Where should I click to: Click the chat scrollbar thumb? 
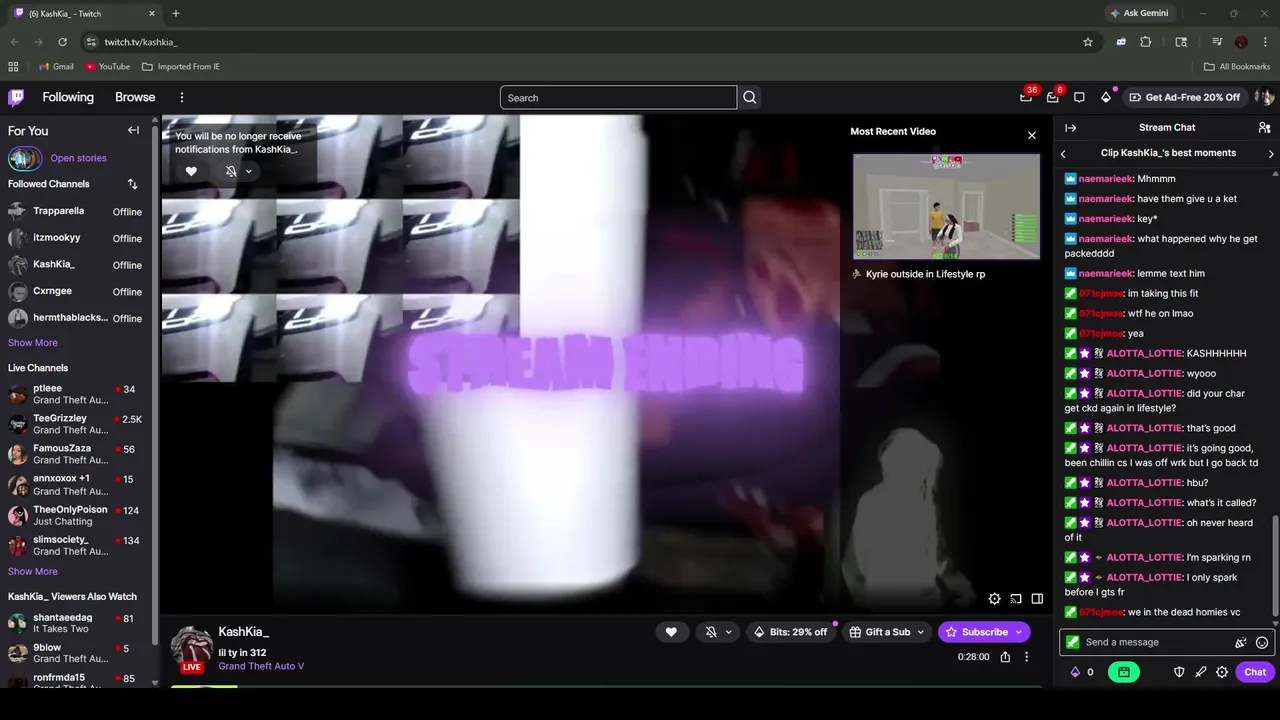tap(1275, 565)
